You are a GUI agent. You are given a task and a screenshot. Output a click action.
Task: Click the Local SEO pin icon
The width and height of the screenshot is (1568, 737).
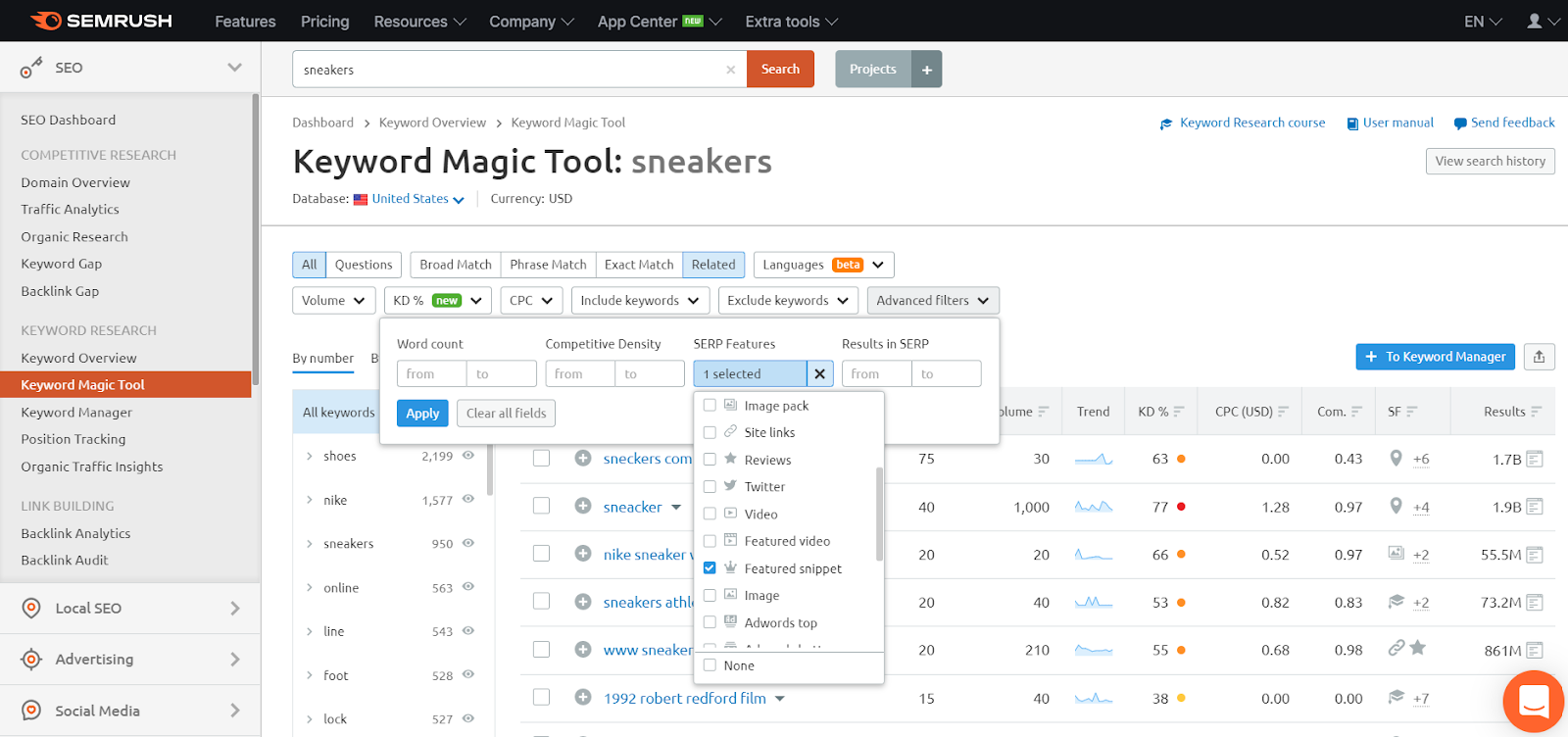tap(31, 608)
